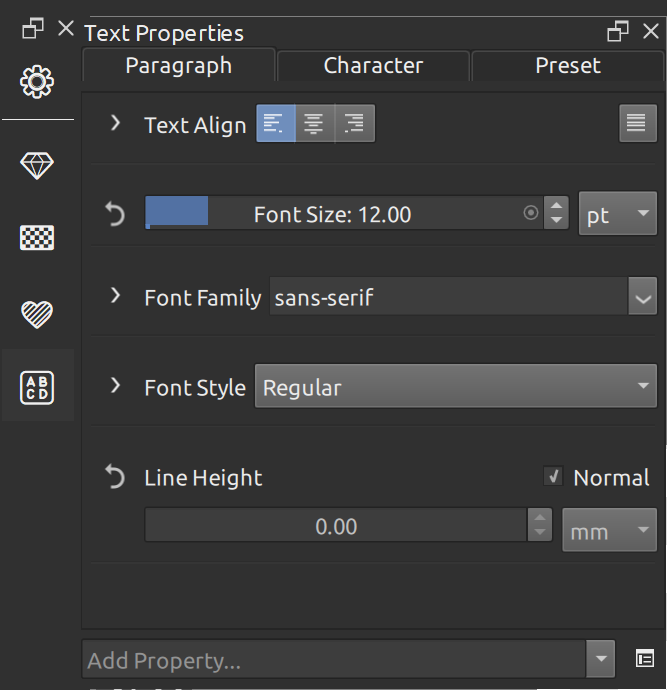This screenshot has width=667, height=690.
Task: Open the pt font size unit dropdown
Action: 617,214
